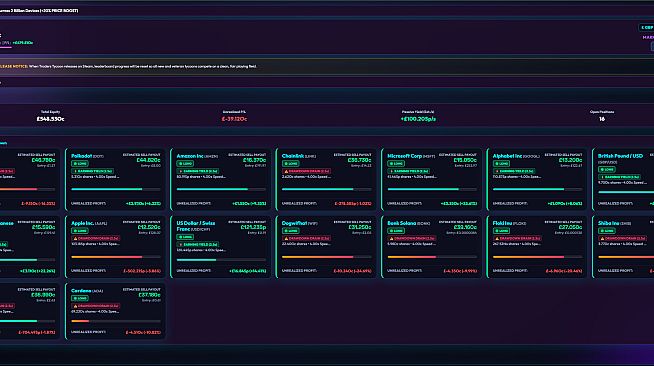Viewport: 654px width, 366px height.
Task: Click the Total Equity value £548.530c
Action: [x=50, y=119]
